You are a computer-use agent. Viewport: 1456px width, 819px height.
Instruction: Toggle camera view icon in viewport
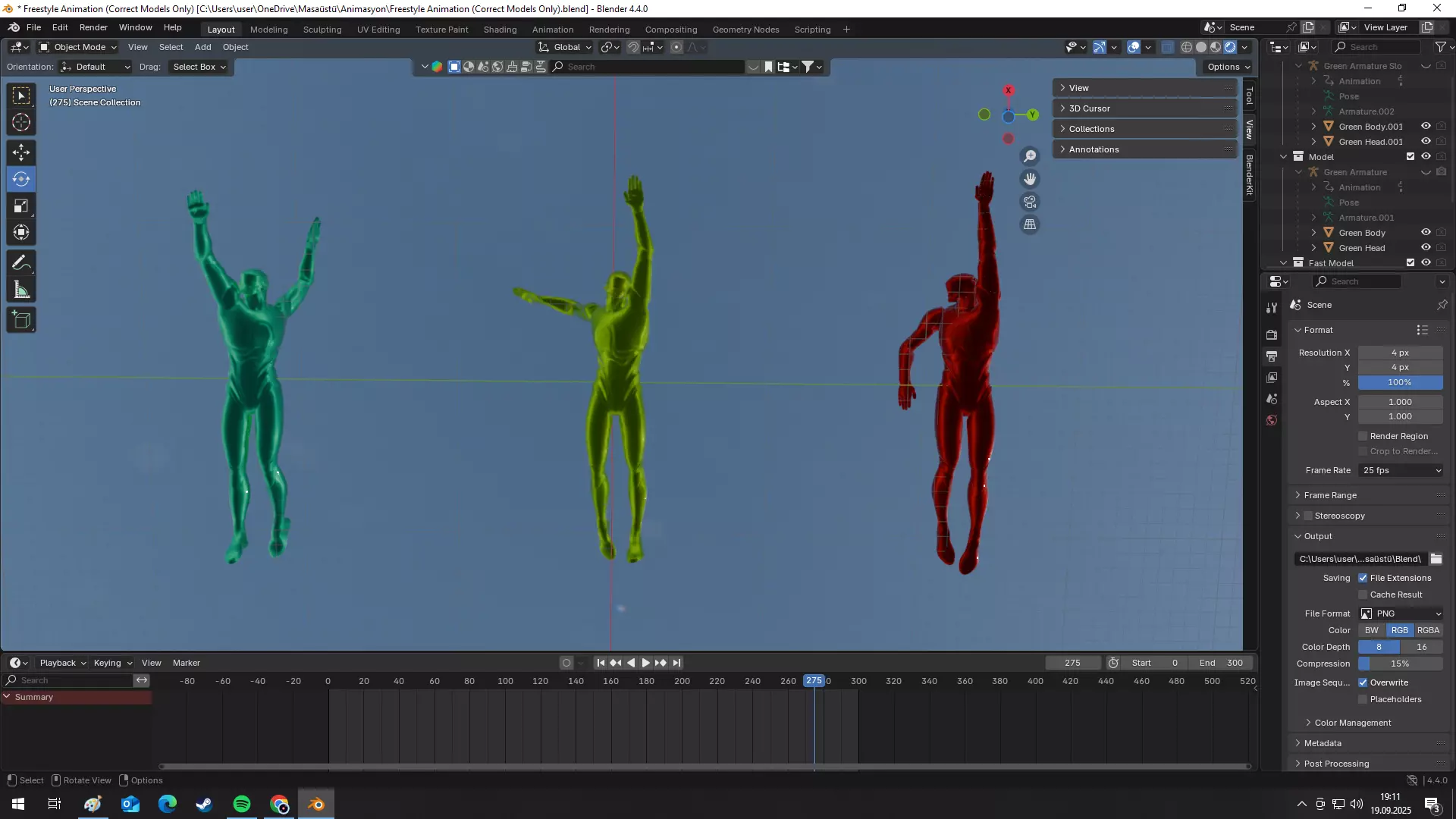(1030, 202)
